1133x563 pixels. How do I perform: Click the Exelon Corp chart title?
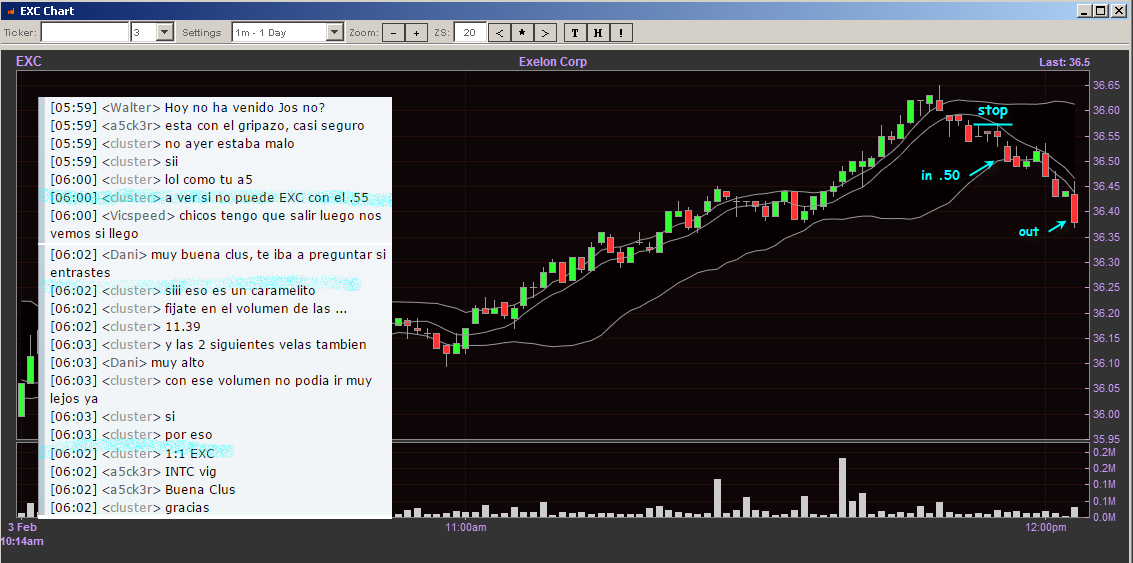pyautogui.click(x=553, y=62)
